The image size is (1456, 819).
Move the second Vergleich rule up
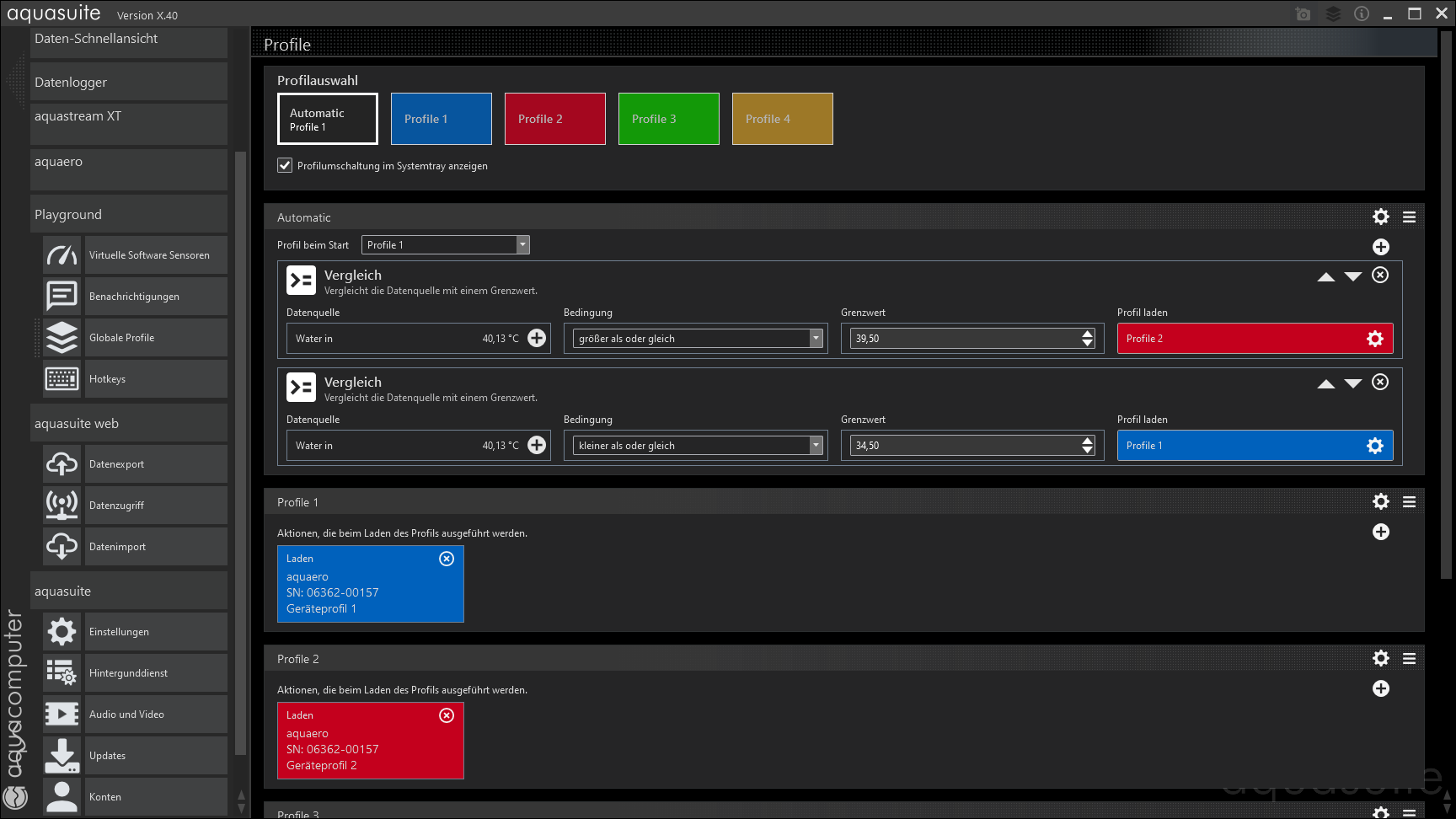coord(1325,384)
